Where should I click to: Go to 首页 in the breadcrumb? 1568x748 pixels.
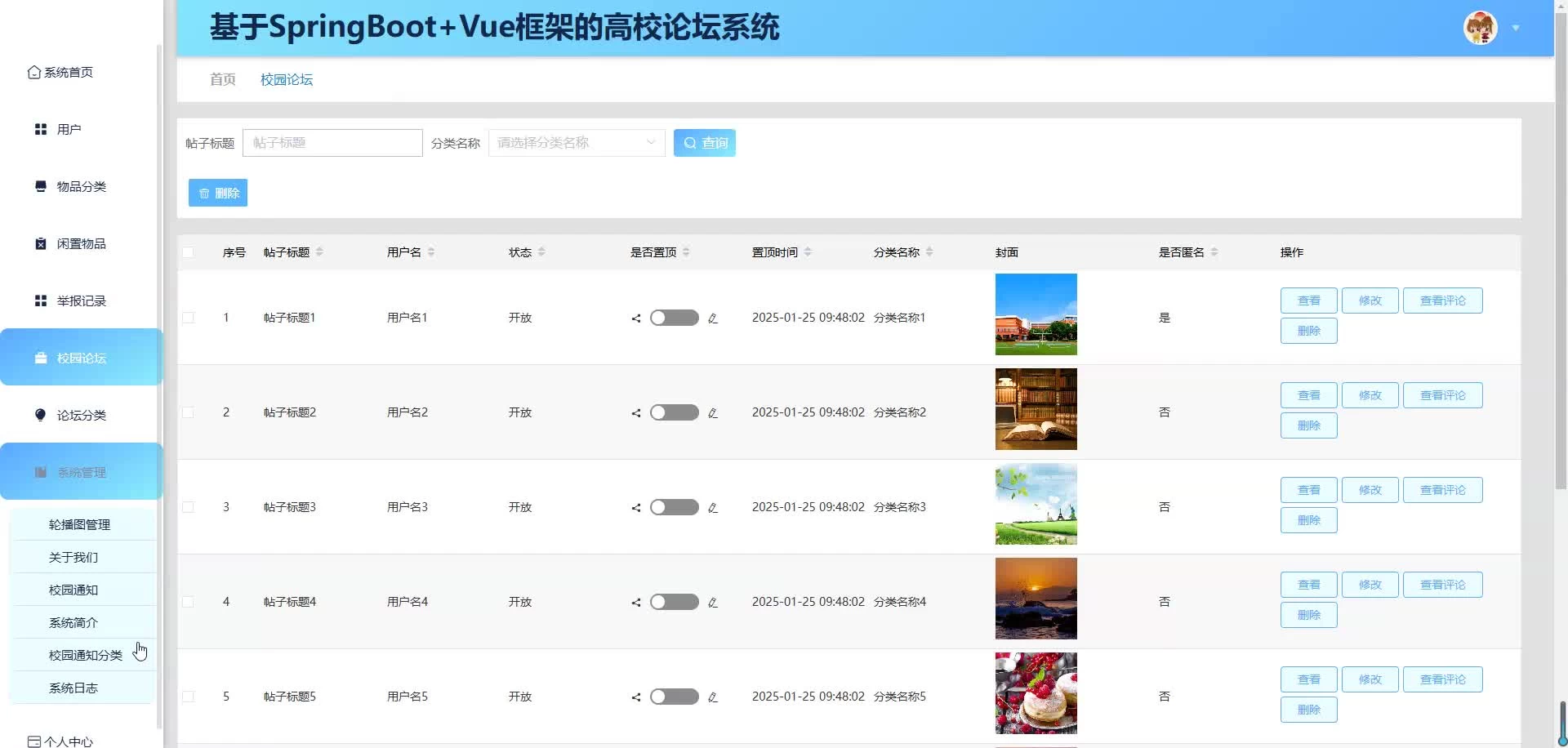[x=222, y=79]
